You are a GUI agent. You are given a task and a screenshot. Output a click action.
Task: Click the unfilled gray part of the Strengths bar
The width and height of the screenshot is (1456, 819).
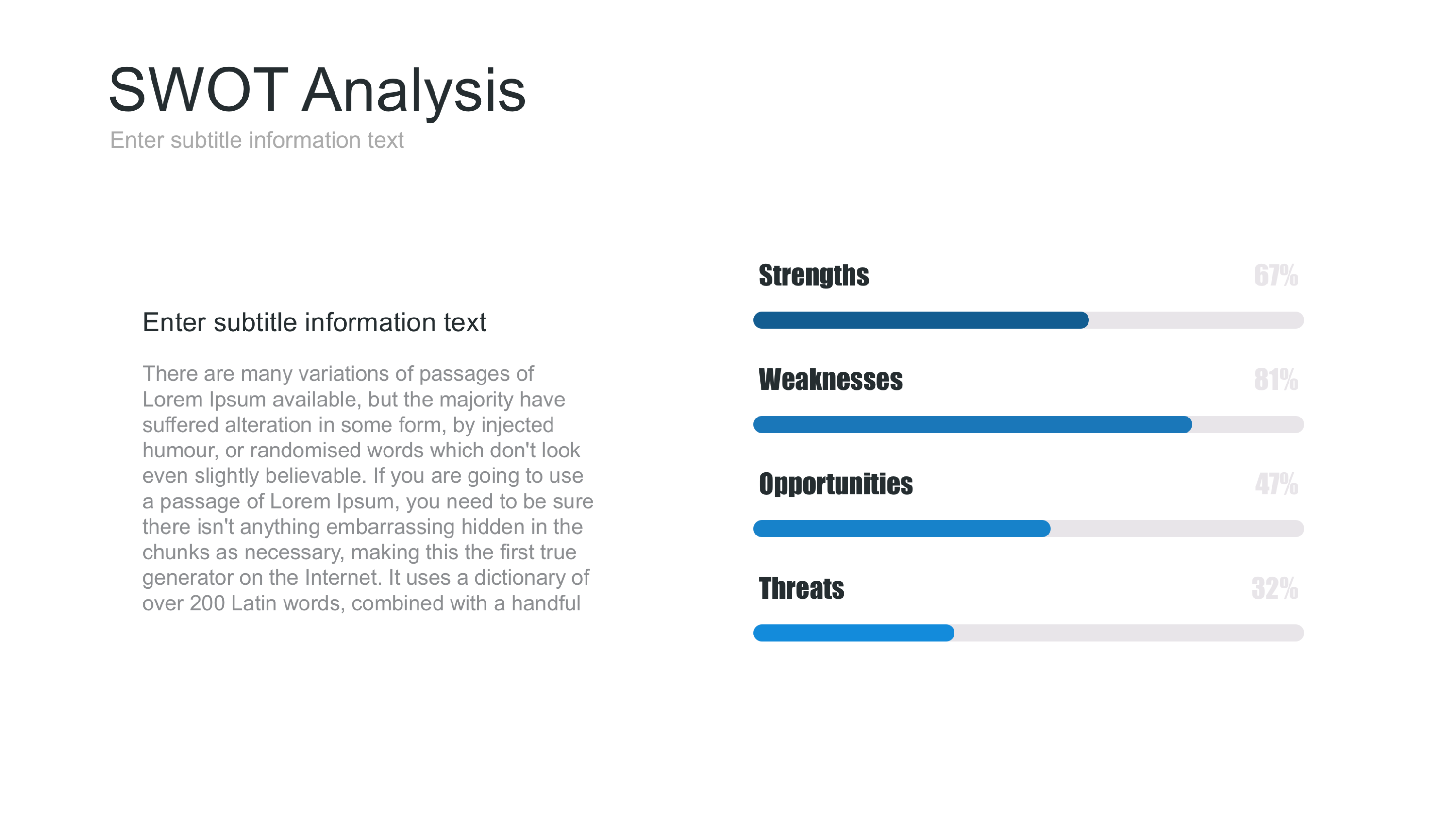(1195, 320)
